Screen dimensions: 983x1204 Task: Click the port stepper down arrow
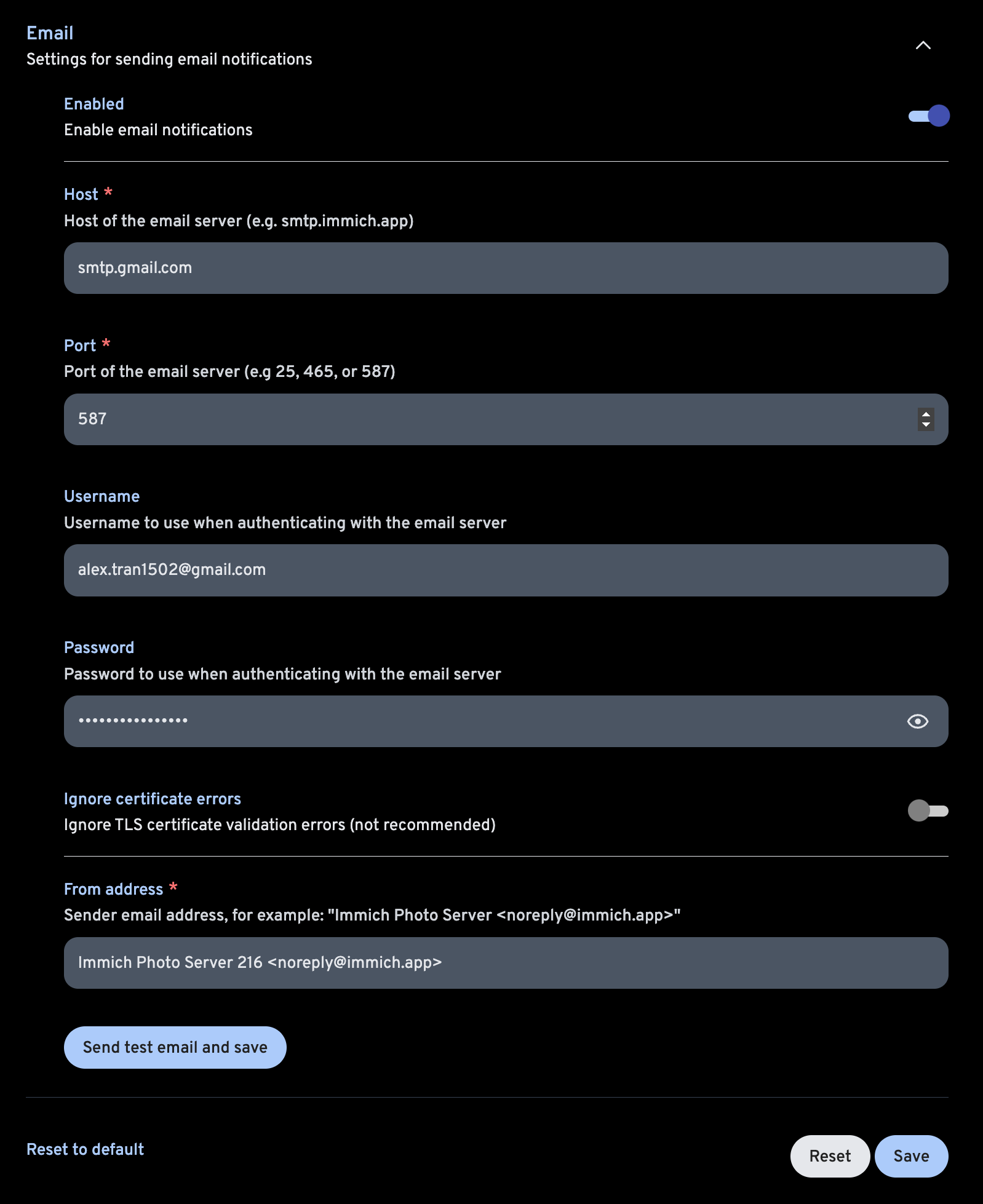coord(925,424)
